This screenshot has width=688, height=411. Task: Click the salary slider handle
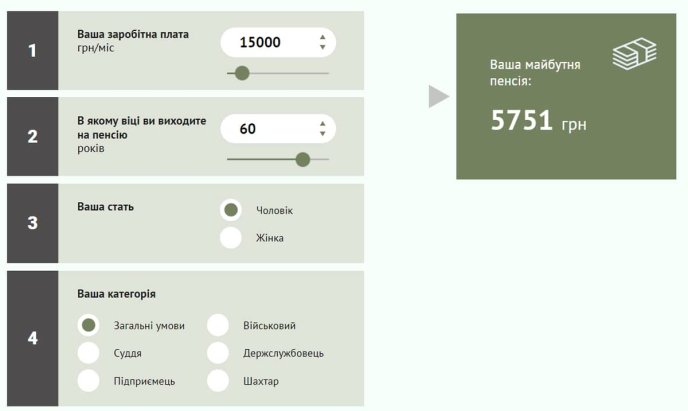(242, 73)
